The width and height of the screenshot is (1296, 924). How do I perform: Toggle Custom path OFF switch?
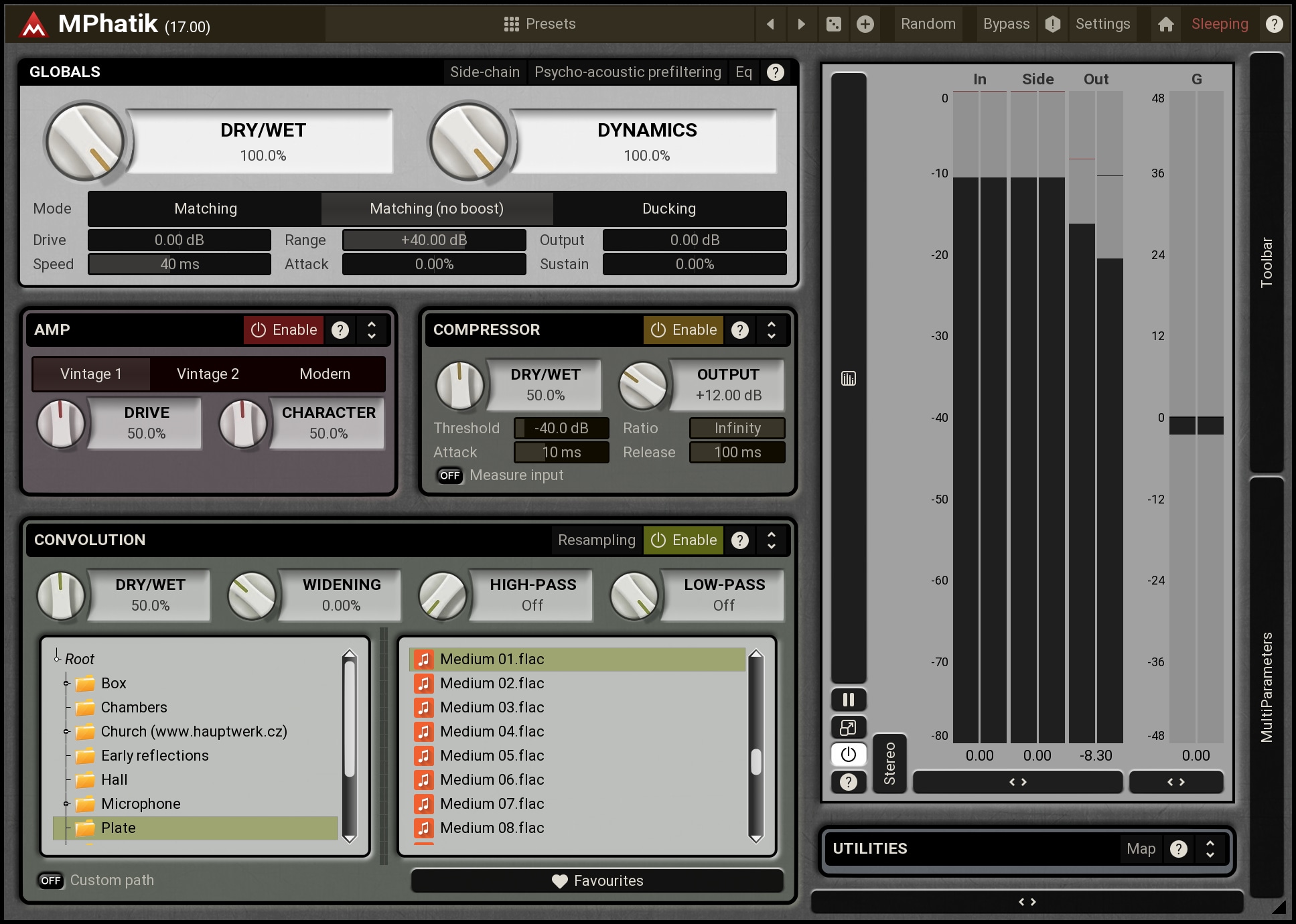[50, 880]
